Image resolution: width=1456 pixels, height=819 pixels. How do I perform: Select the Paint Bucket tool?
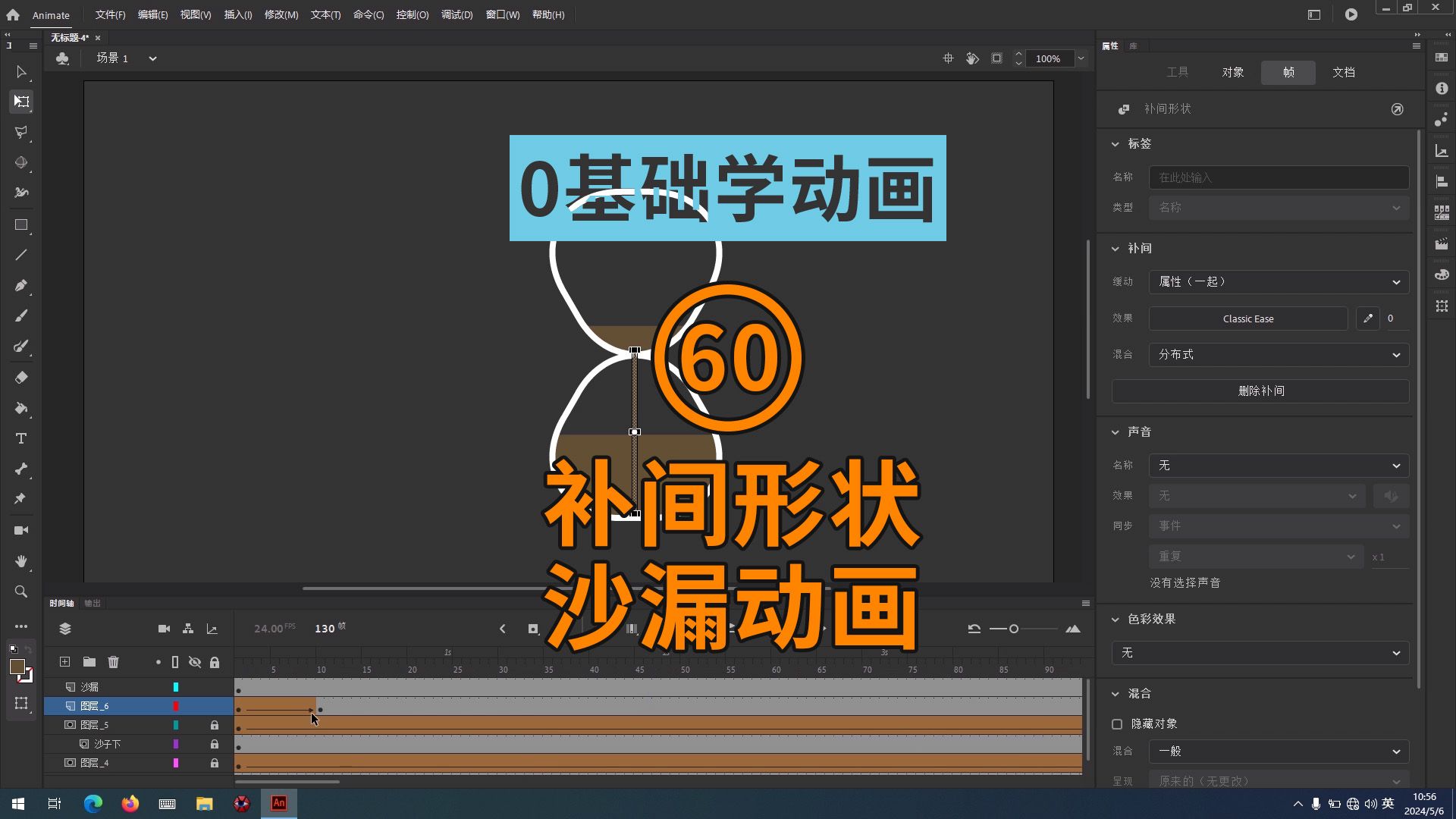pyautogui.click(x=20, y=408)
